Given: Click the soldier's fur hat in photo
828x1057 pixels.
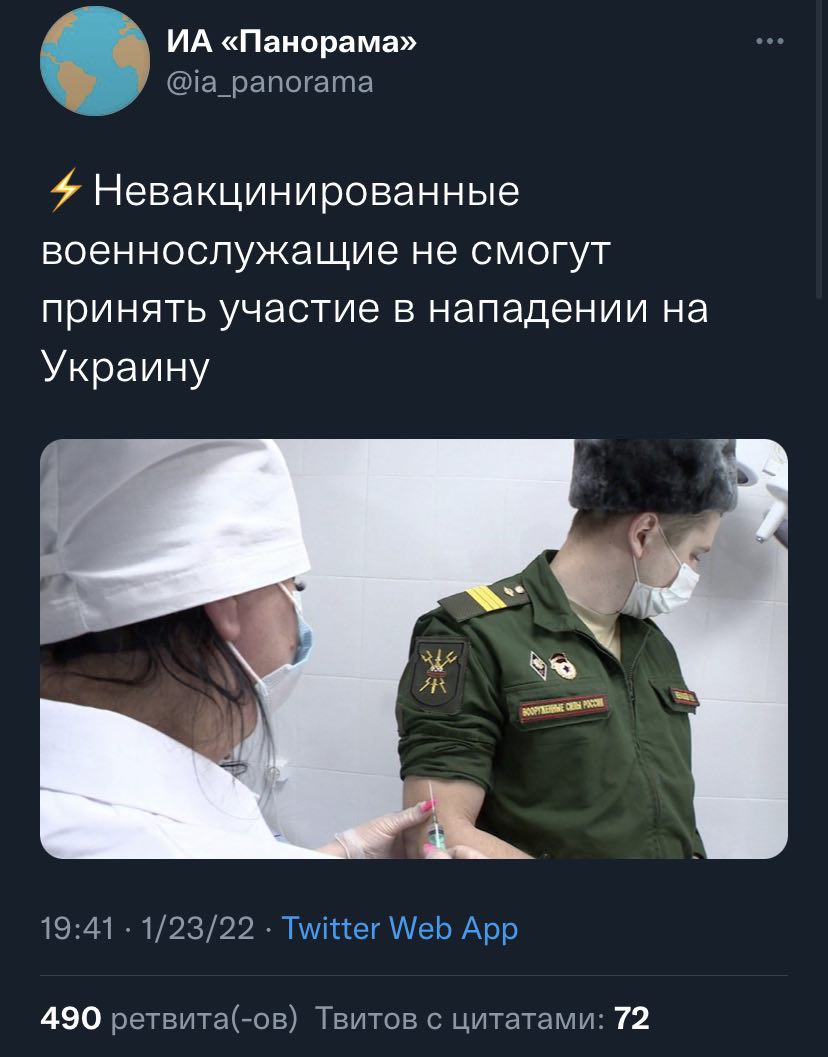Looking at the screenshot, I should point(653,475).
